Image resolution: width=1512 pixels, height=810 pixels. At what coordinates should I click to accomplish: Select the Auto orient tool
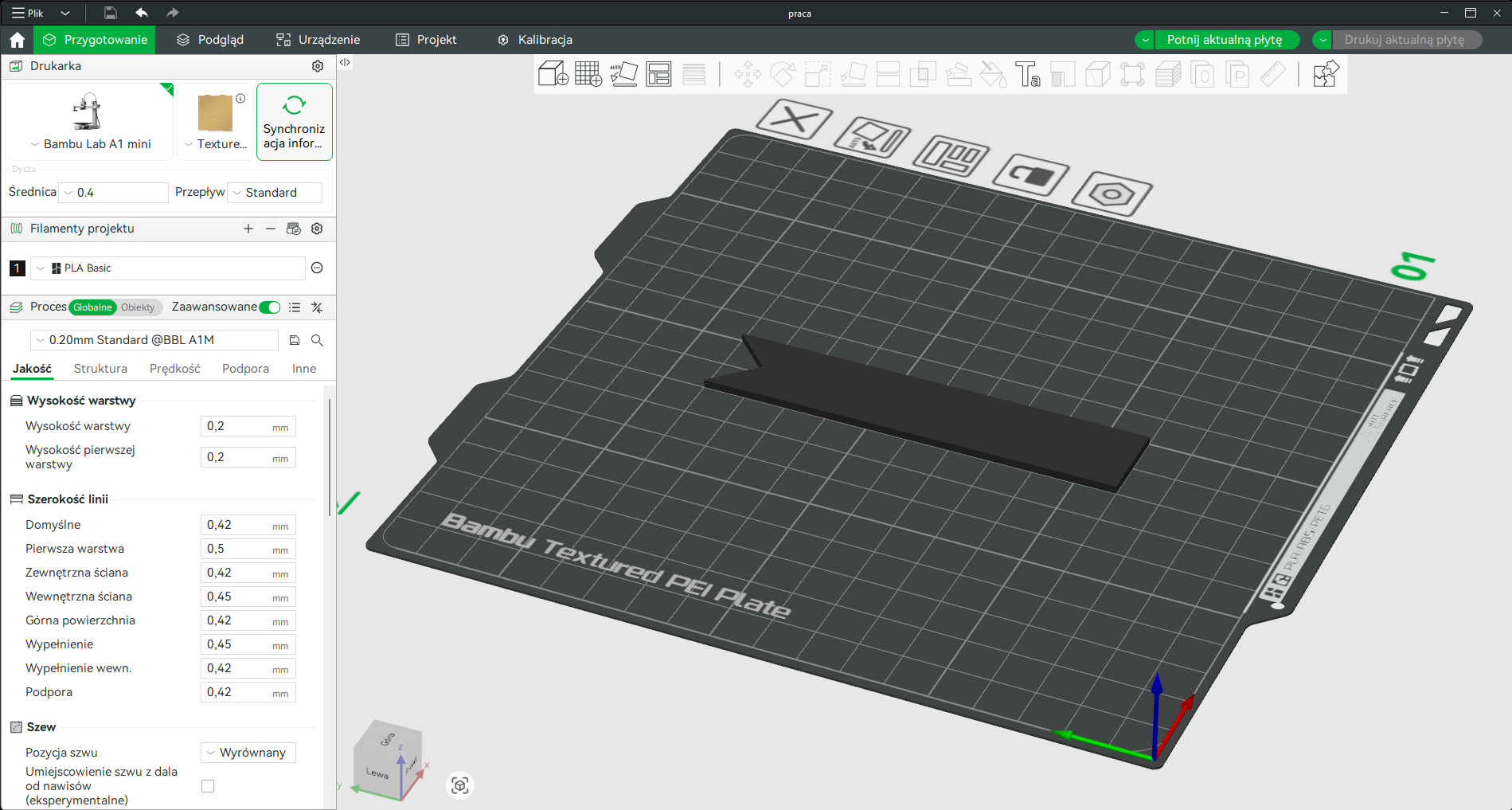click(623, 74)
